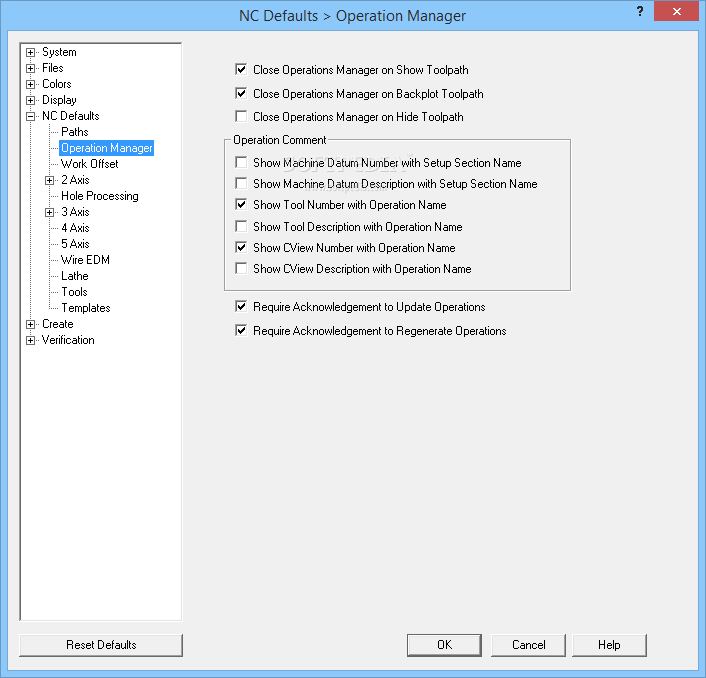Toggle Require Acknowledgement to Update Operations
Viewport: 706px width, 678px height.
coord(241,307)
